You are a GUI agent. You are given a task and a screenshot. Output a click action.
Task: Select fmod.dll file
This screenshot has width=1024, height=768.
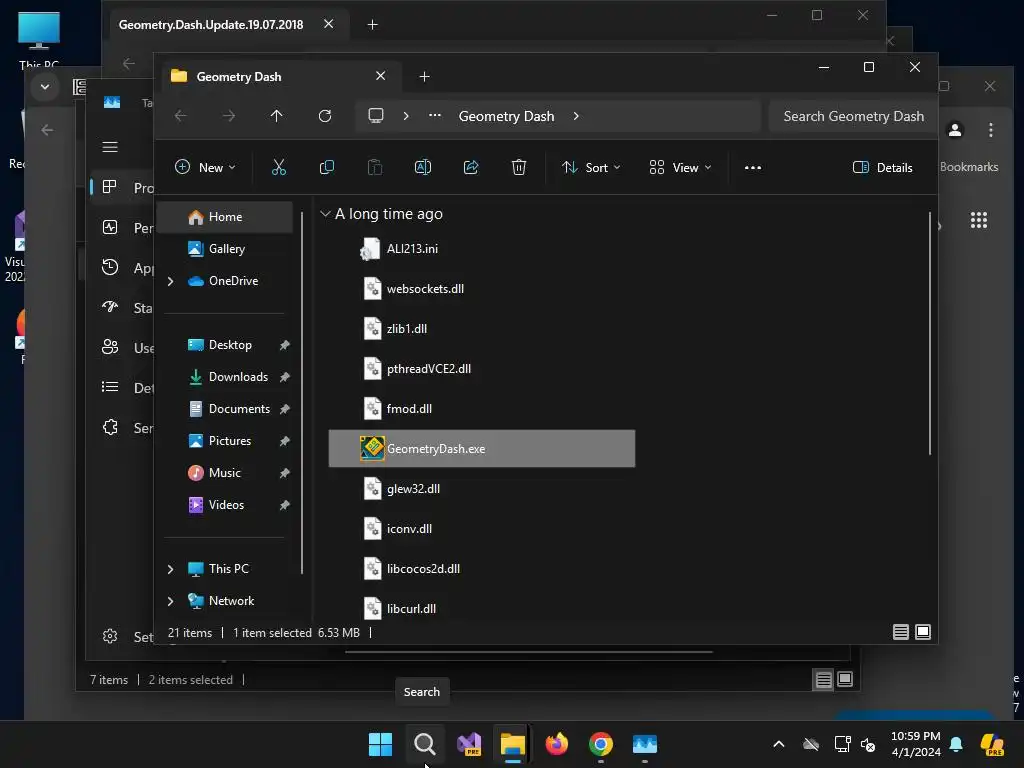pos(481,409)
